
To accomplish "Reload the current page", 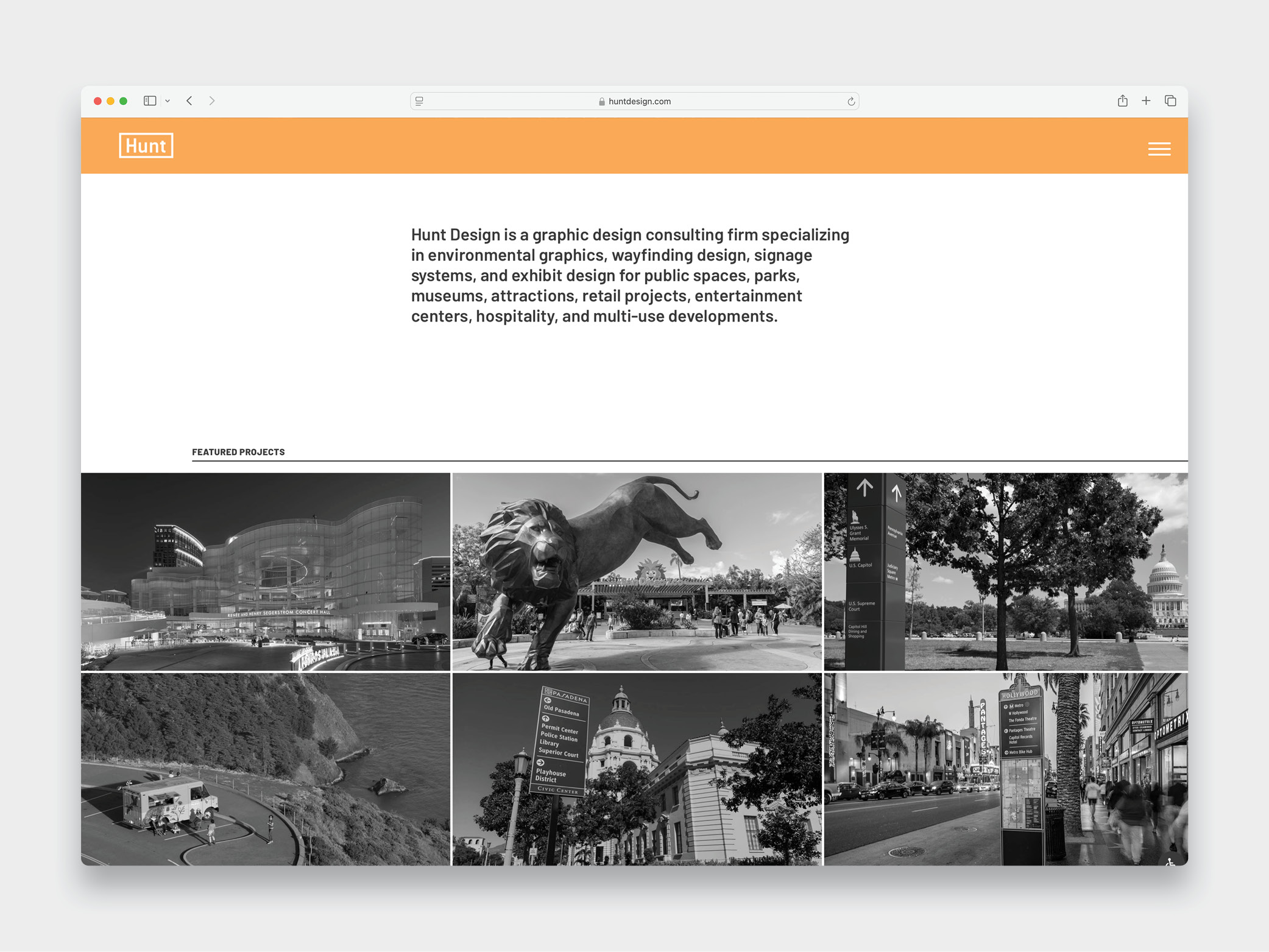I will [x=851, y=101].
